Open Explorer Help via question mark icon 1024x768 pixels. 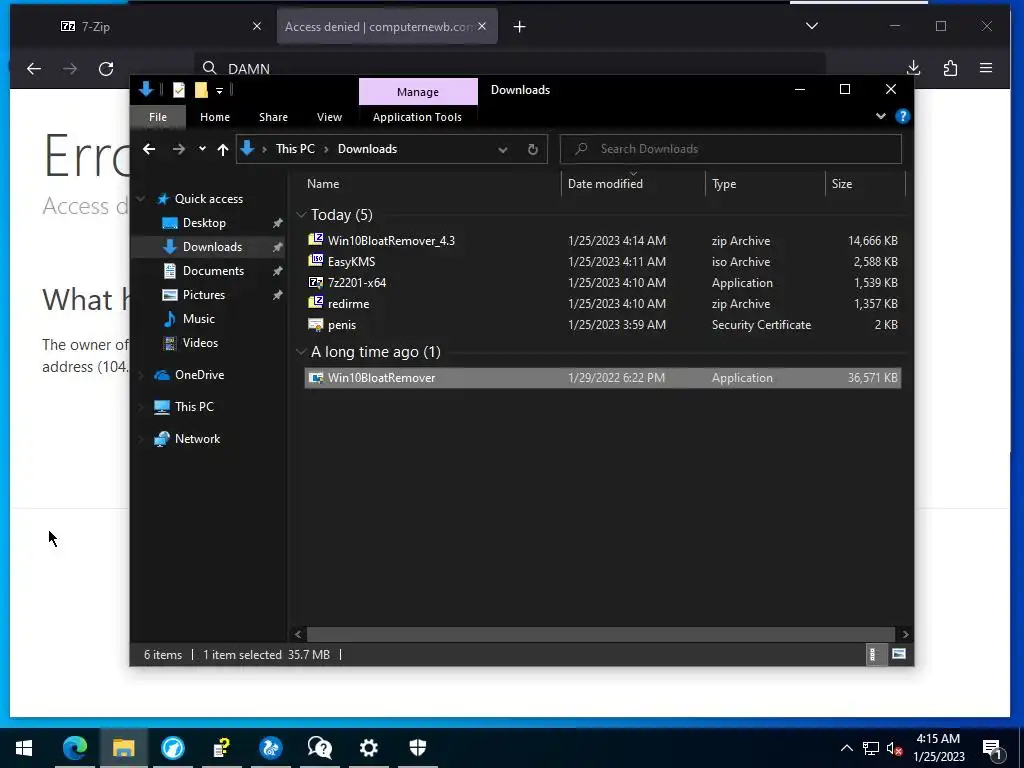point(903,116)
